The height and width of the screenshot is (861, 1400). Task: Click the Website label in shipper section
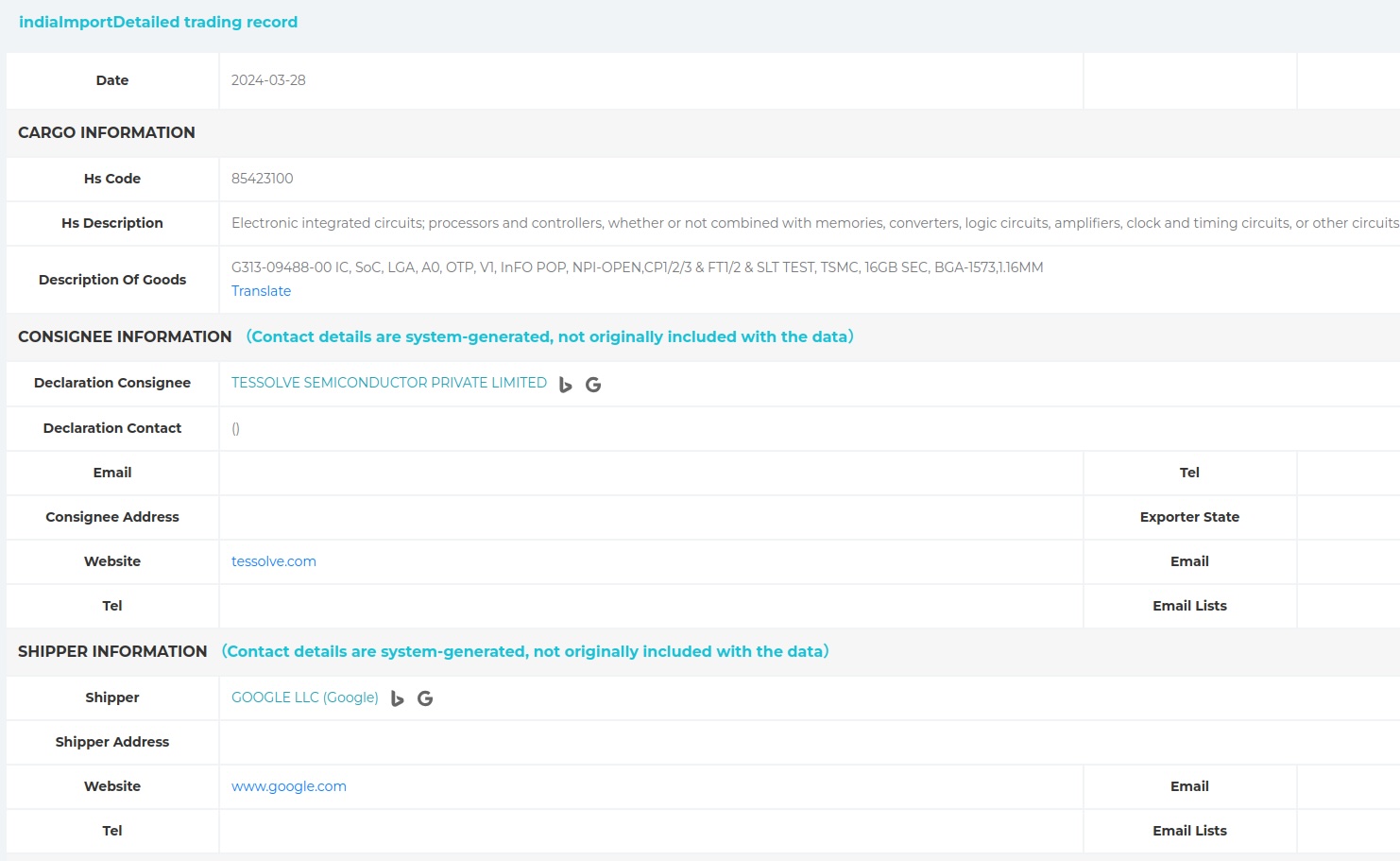(112, 786)
